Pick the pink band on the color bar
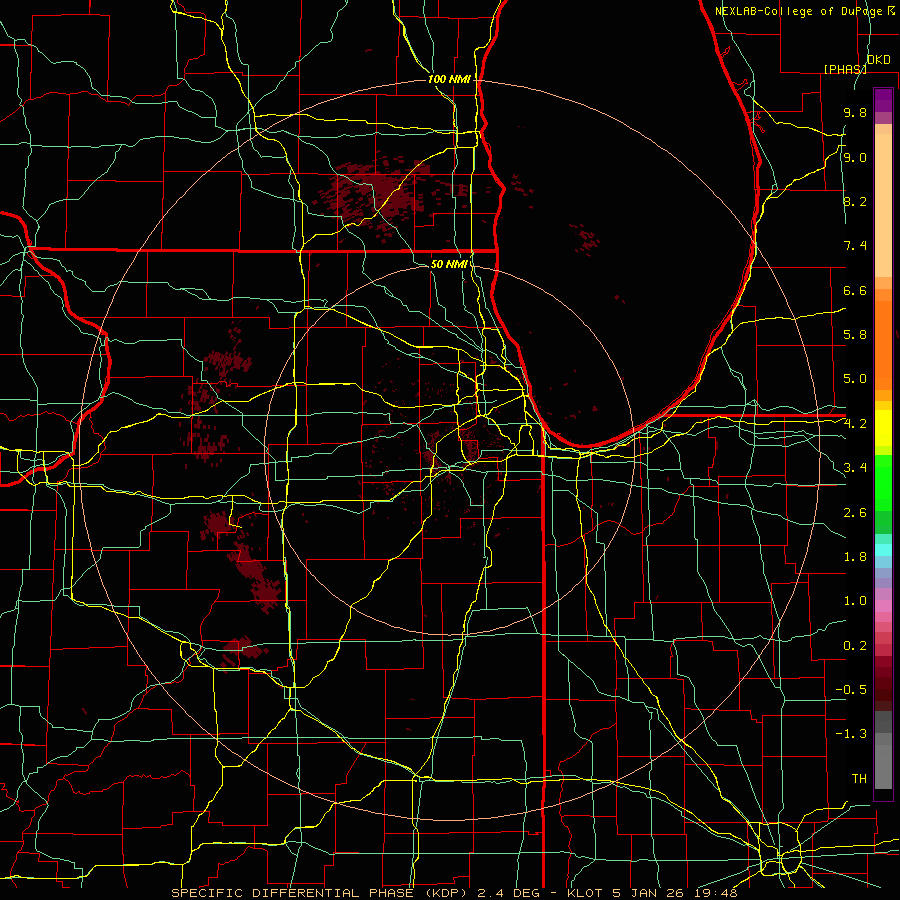This screenshot has width=900, height=900. pyautogui.click(x=883, y=606)
